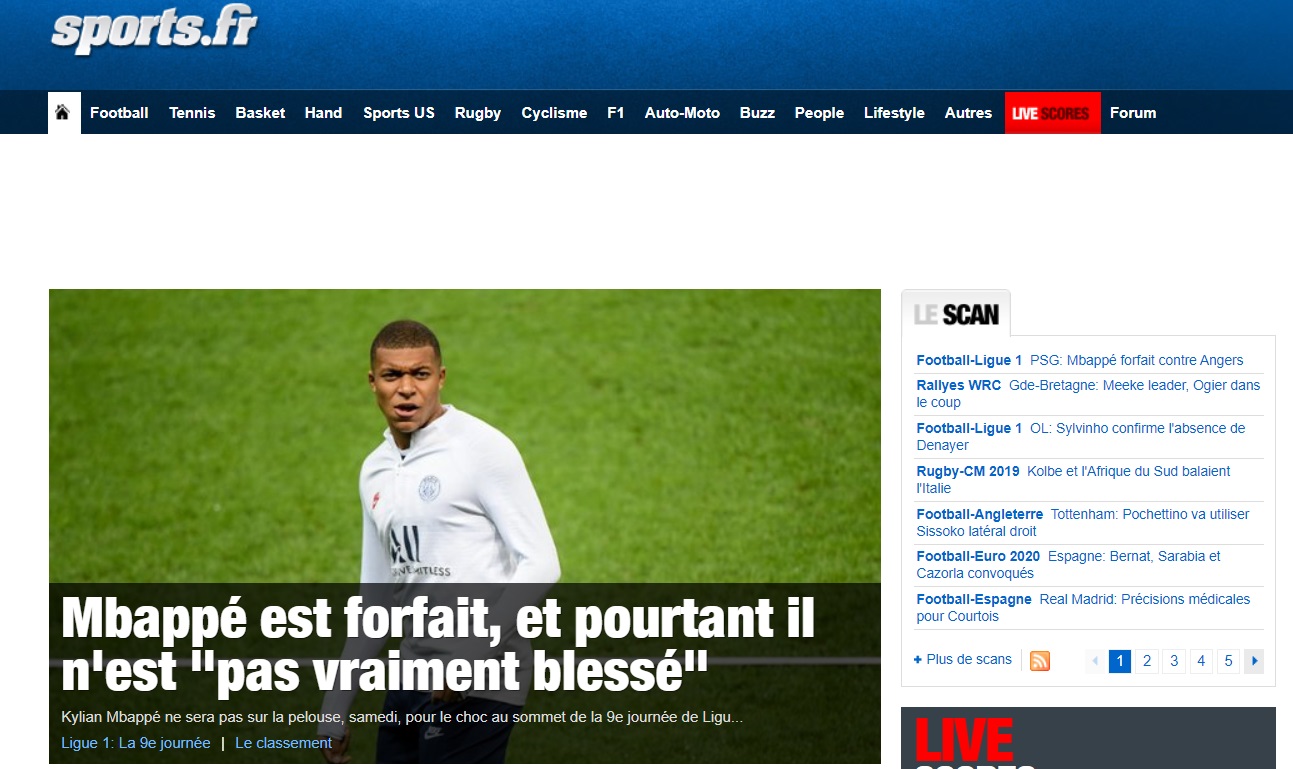The width and height of the screenshot is (1293, 769).
Task: Click the sports.fr logo
Action: coord(155,30)
